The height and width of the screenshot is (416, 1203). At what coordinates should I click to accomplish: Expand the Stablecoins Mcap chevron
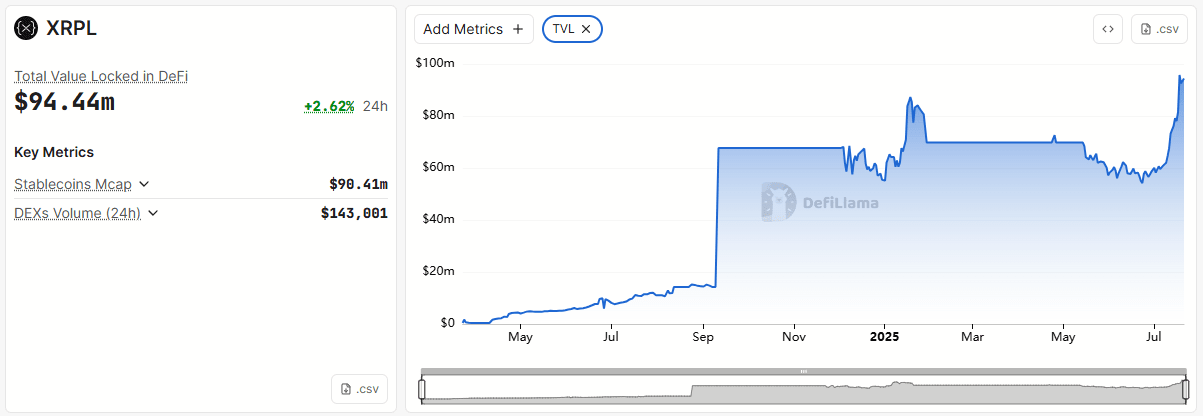click(144, 184)
